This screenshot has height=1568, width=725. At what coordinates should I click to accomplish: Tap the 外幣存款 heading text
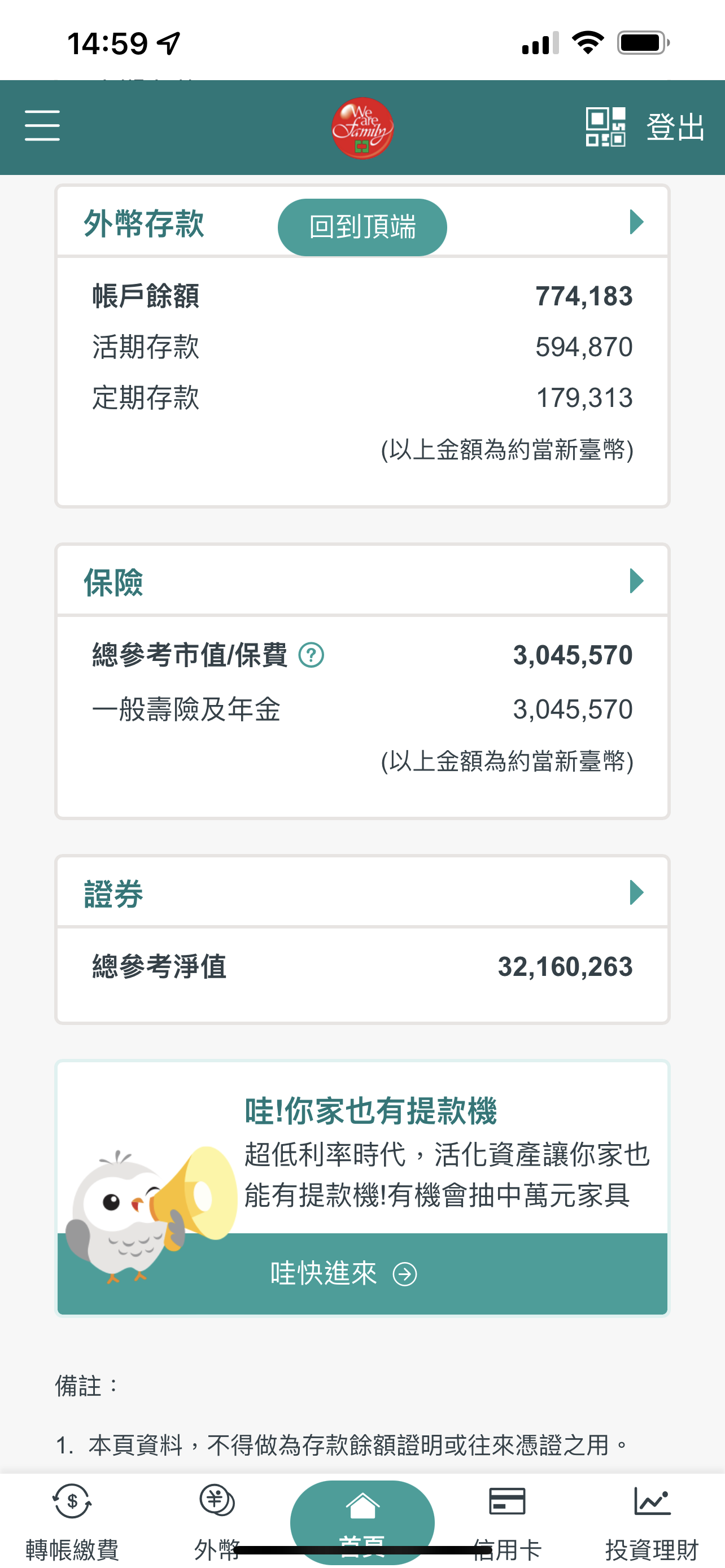[x=143, y=224]
